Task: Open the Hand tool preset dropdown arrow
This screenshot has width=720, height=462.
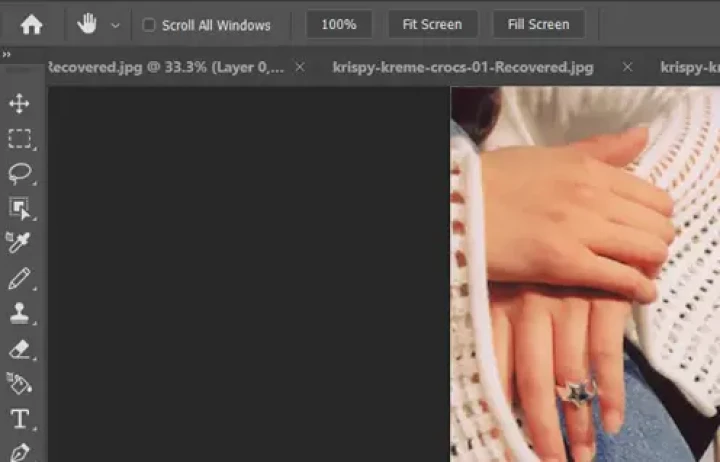Action: pos(115,26)
